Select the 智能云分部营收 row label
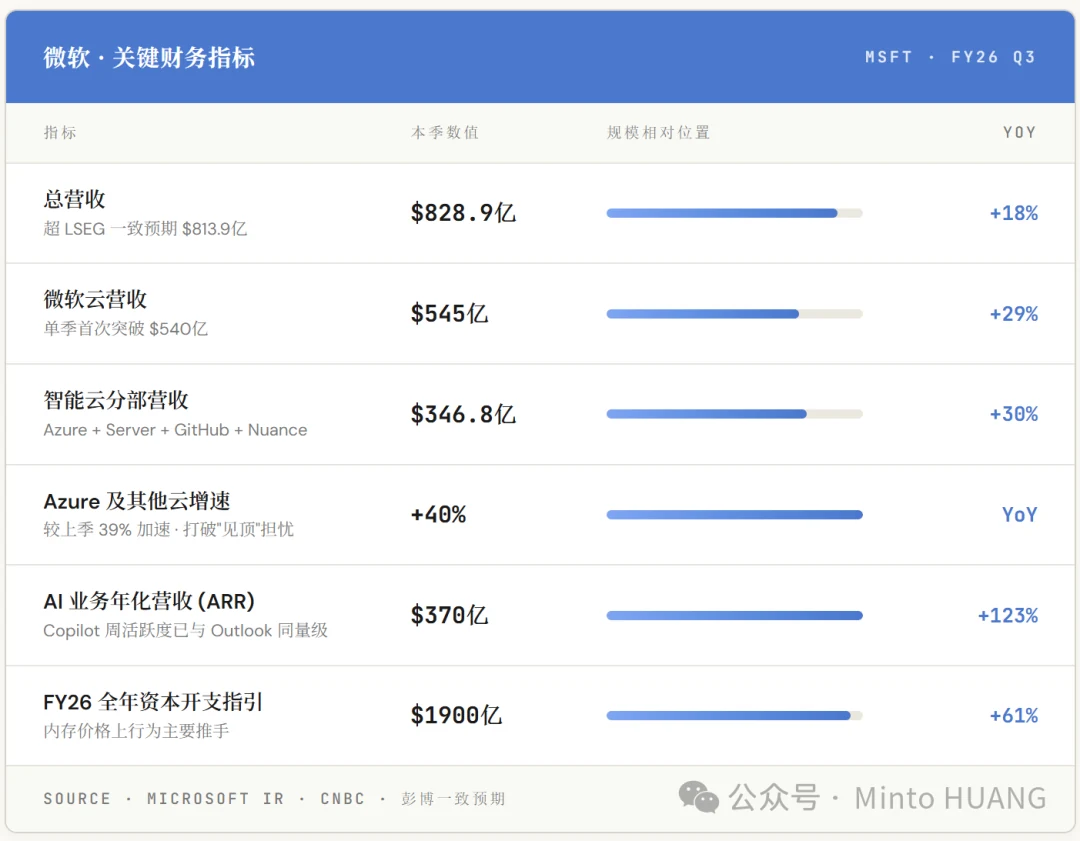This screenshot has width=1080, height=841. (x=116, y=400)
